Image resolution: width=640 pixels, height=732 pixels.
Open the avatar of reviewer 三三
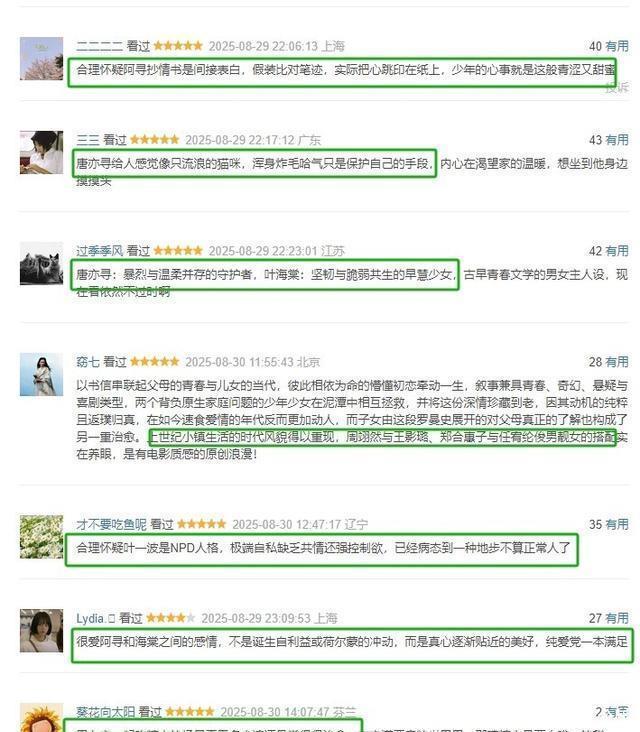pyautogui.click(x=41, y=152)
